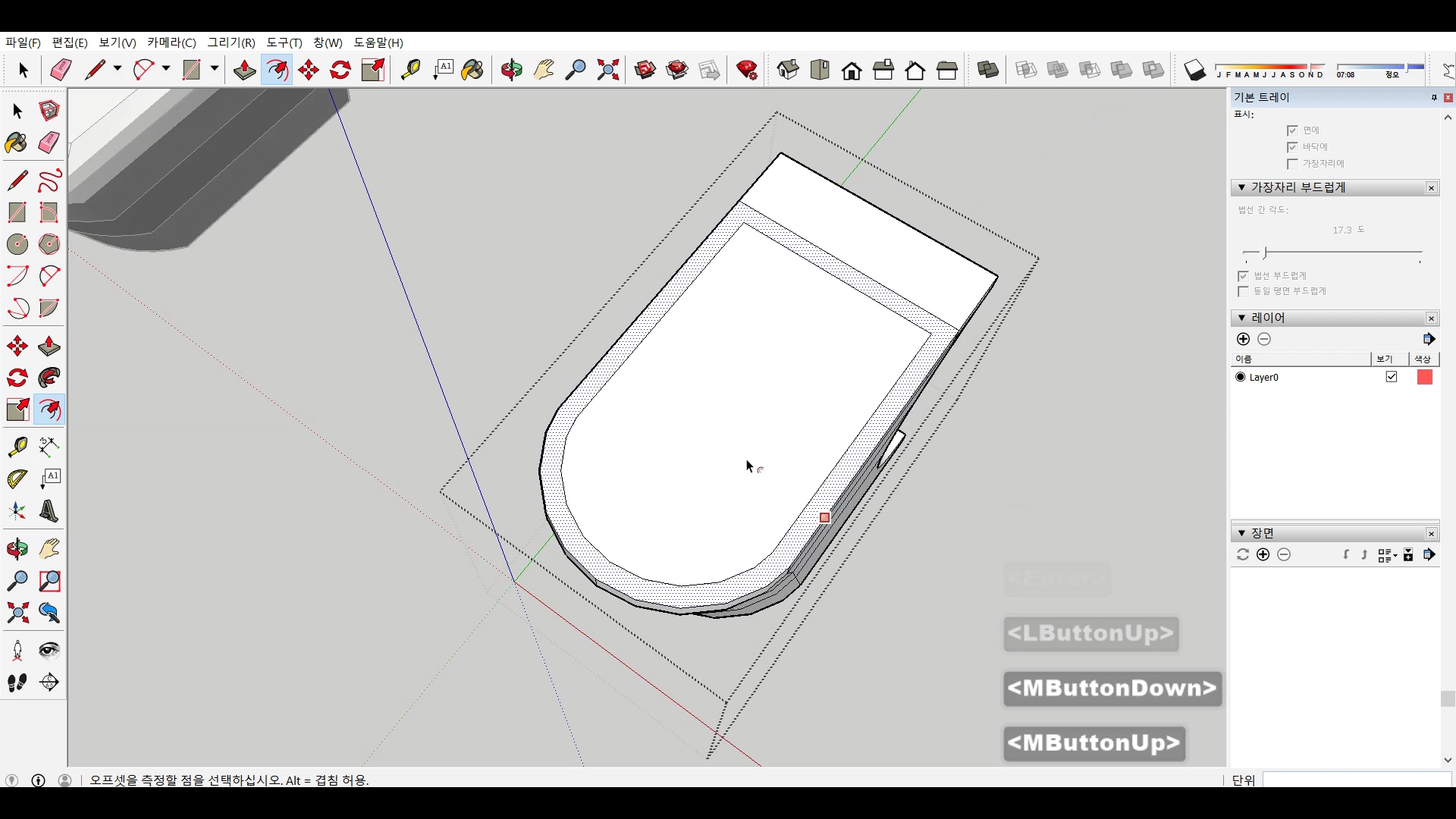The image size is (1456, 819).
Task: Toggle the 법선 부드럽게 checkbox
Action: pos(1243,276)
